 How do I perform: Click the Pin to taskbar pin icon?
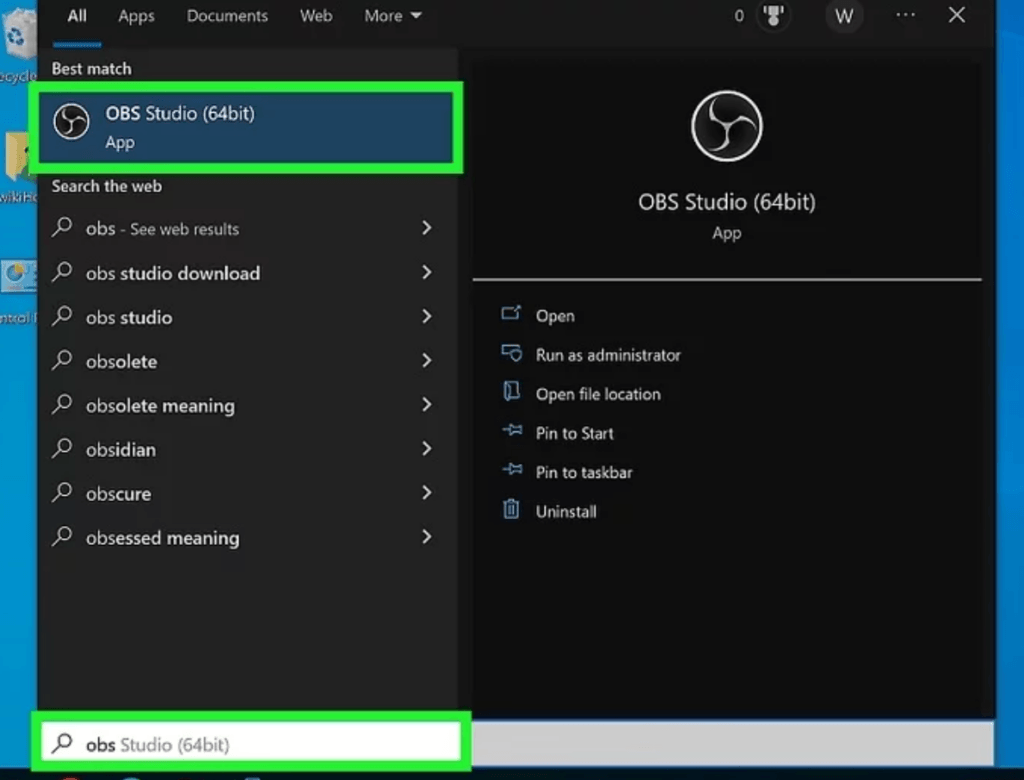click(512, 470)
